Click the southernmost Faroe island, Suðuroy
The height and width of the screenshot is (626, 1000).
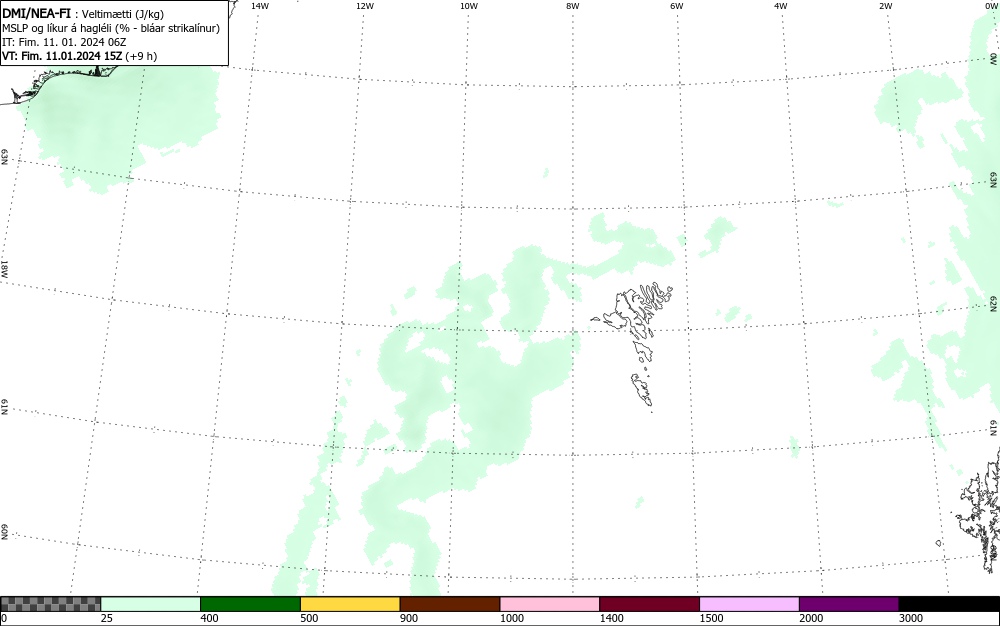[642, 390]
